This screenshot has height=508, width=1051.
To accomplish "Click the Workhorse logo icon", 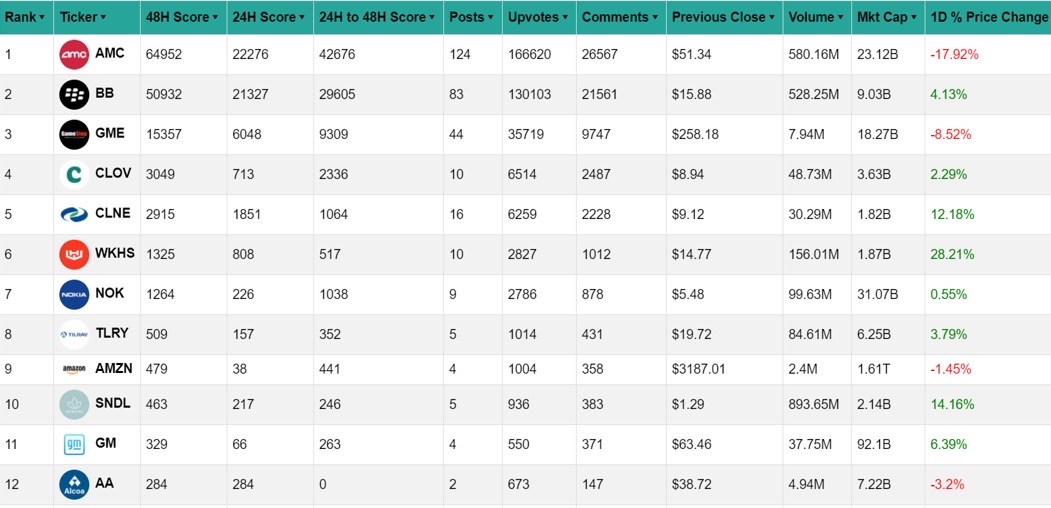I will 74,255.
